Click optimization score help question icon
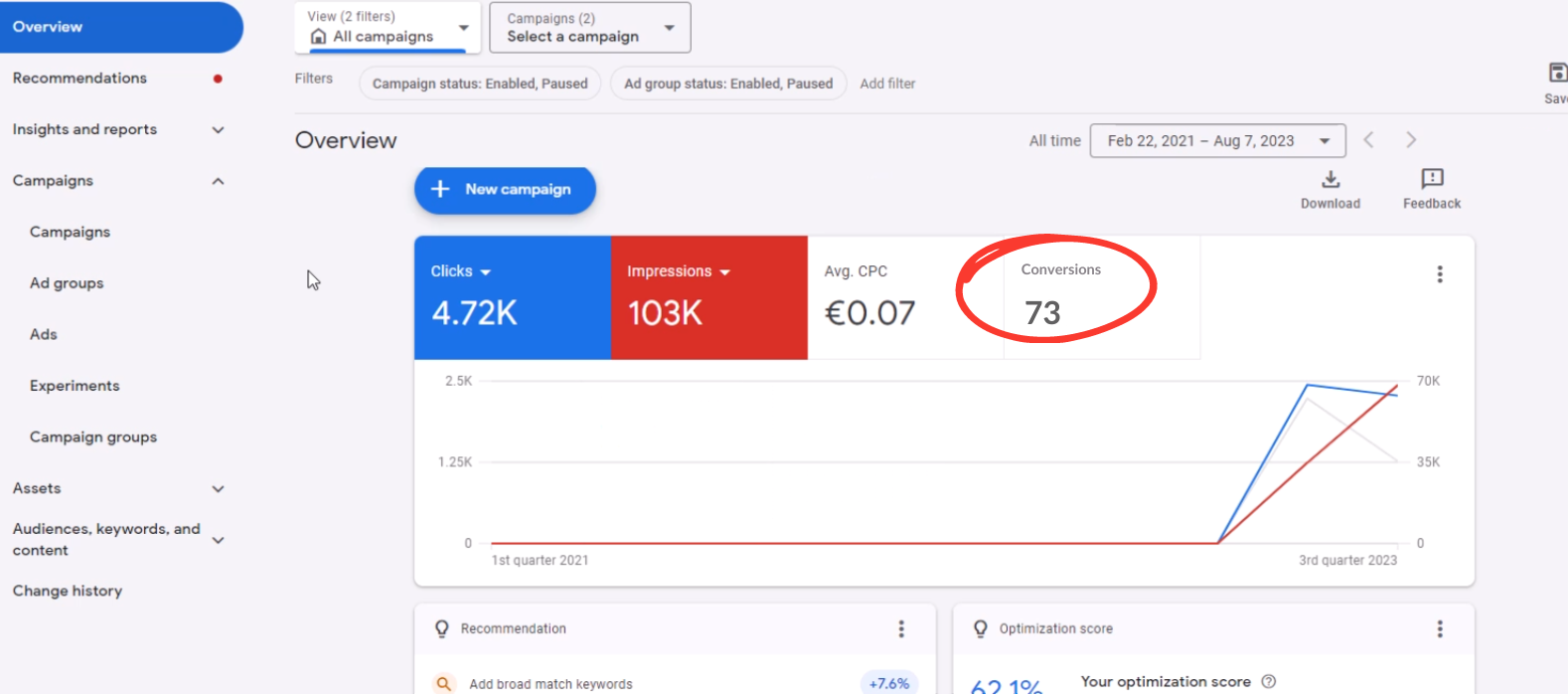This screenshot has height=694, width=1568. coord(1268,681)
